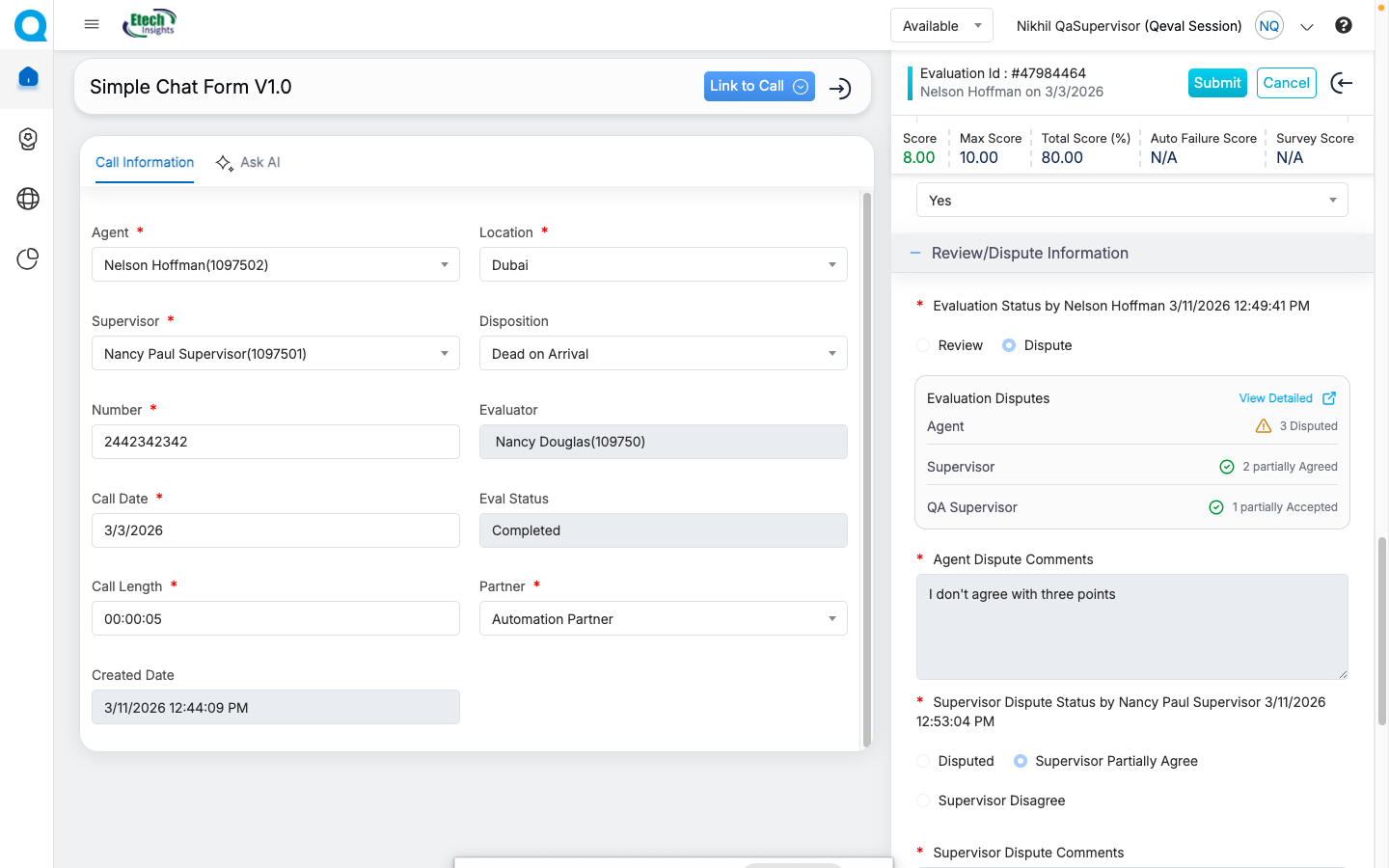Open the globe icon in sidebar

(28, 199)
